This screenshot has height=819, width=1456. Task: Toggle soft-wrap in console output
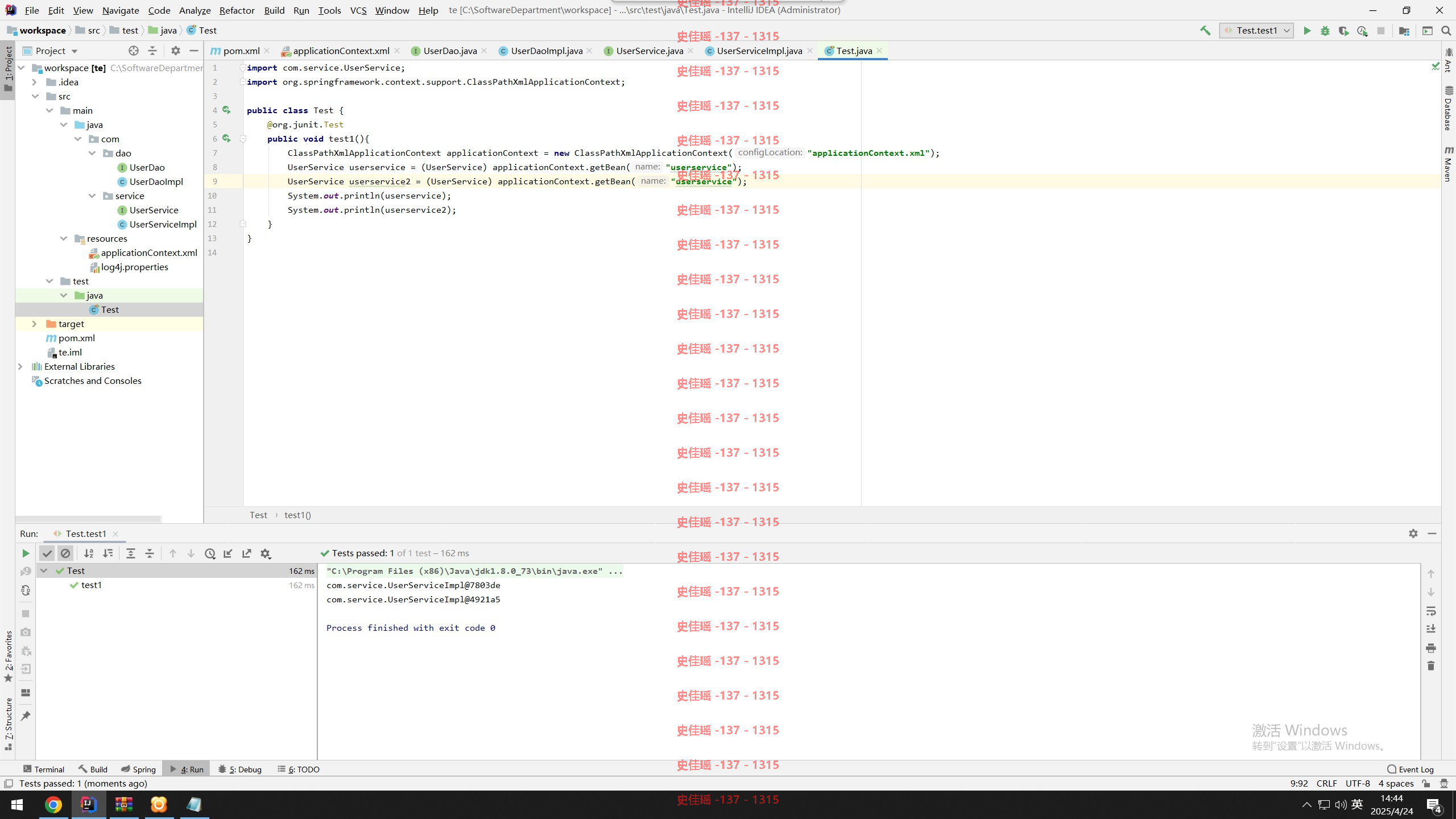[1431, 611]
